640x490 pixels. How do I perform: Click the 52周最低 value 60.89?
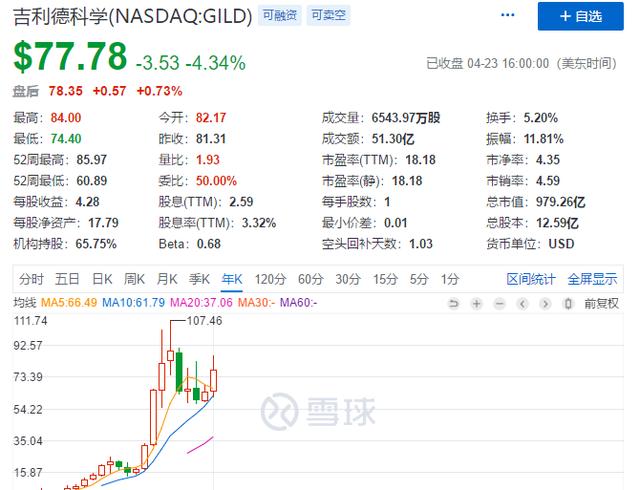pos(91,180)
